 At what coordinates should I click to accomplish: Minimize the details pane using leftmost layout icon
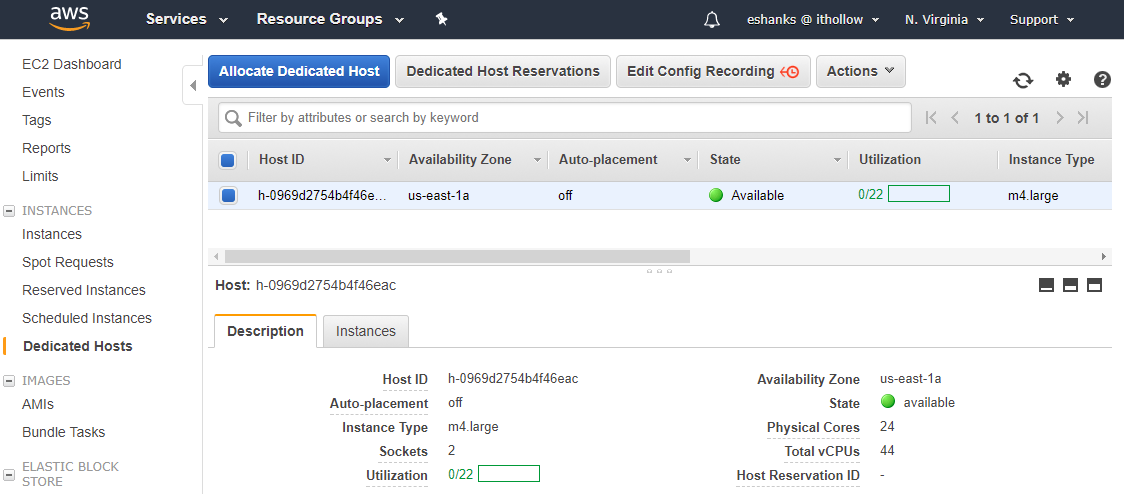[x=1047, y=285]
